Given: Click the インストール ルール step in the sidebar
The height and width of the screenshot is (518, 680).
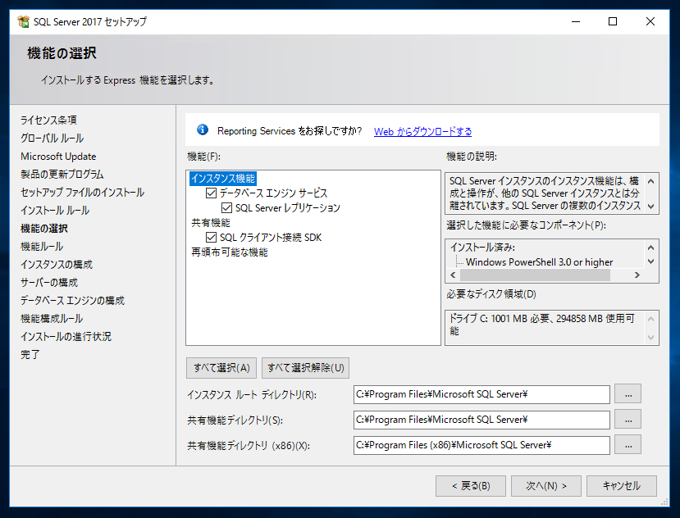Looking at the screenshot, I should coord(55,210).
